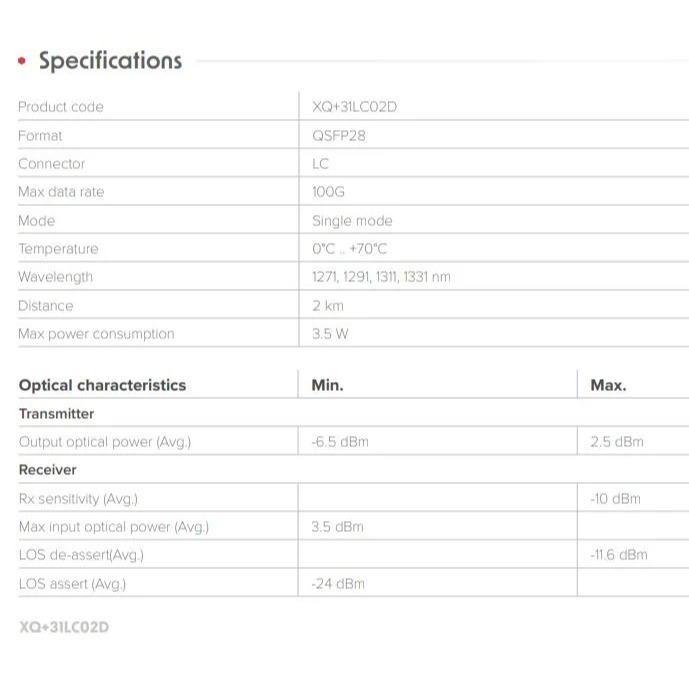Select the QSFP28 format value
Image resolution: width=689 pixels, height=689 pixels.
click(339, 135)
